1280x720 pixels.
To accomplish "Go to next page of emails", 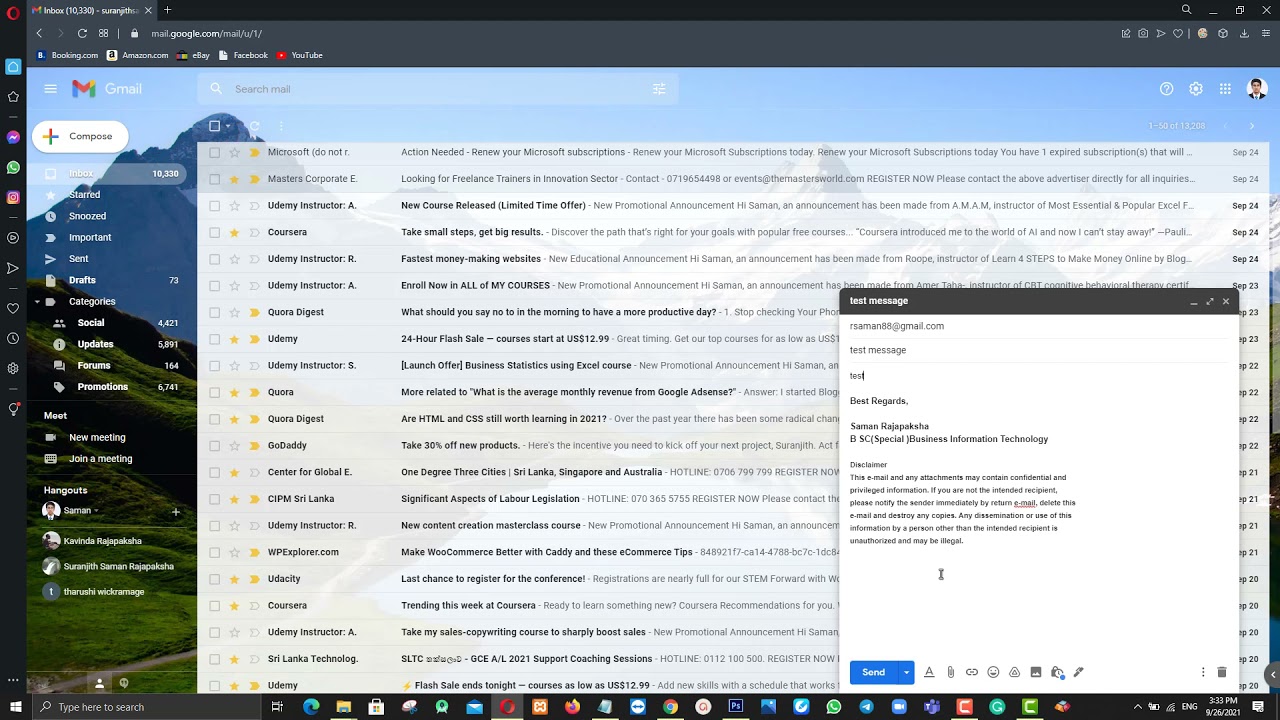I will (1251, 126).
